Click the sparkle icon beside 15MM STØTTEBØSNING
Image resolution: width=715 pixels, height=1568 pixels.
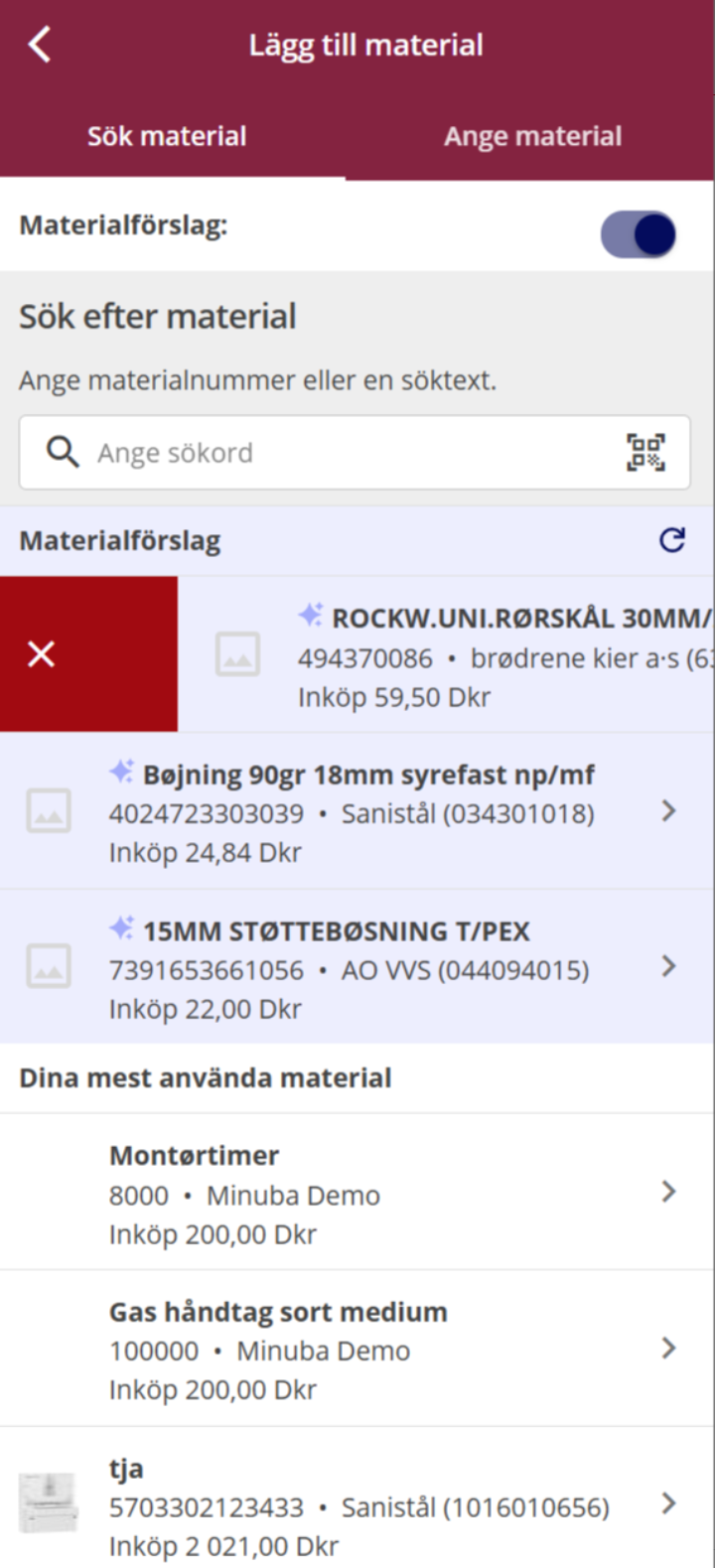[x=121, y=928]
